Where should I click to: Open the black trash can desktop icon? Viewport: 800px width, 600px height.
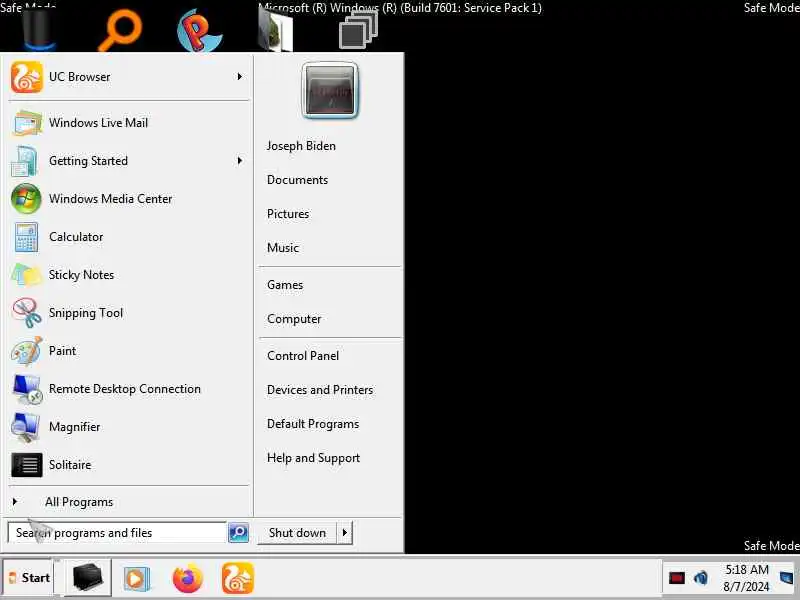coord(37,29)
